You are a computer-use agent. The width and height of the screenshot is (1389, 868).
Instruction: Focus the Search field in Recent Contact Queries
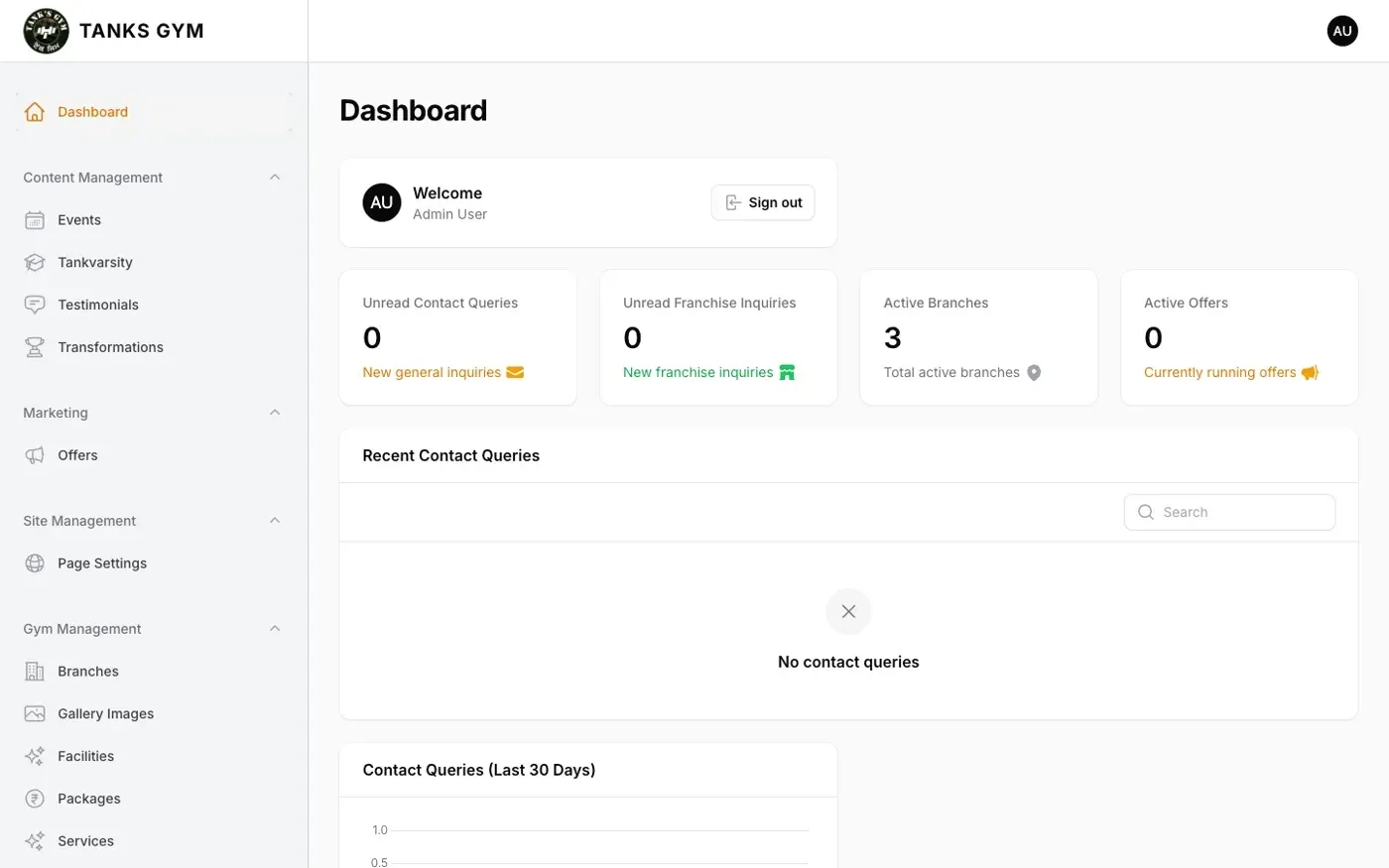pos(1229,512)
